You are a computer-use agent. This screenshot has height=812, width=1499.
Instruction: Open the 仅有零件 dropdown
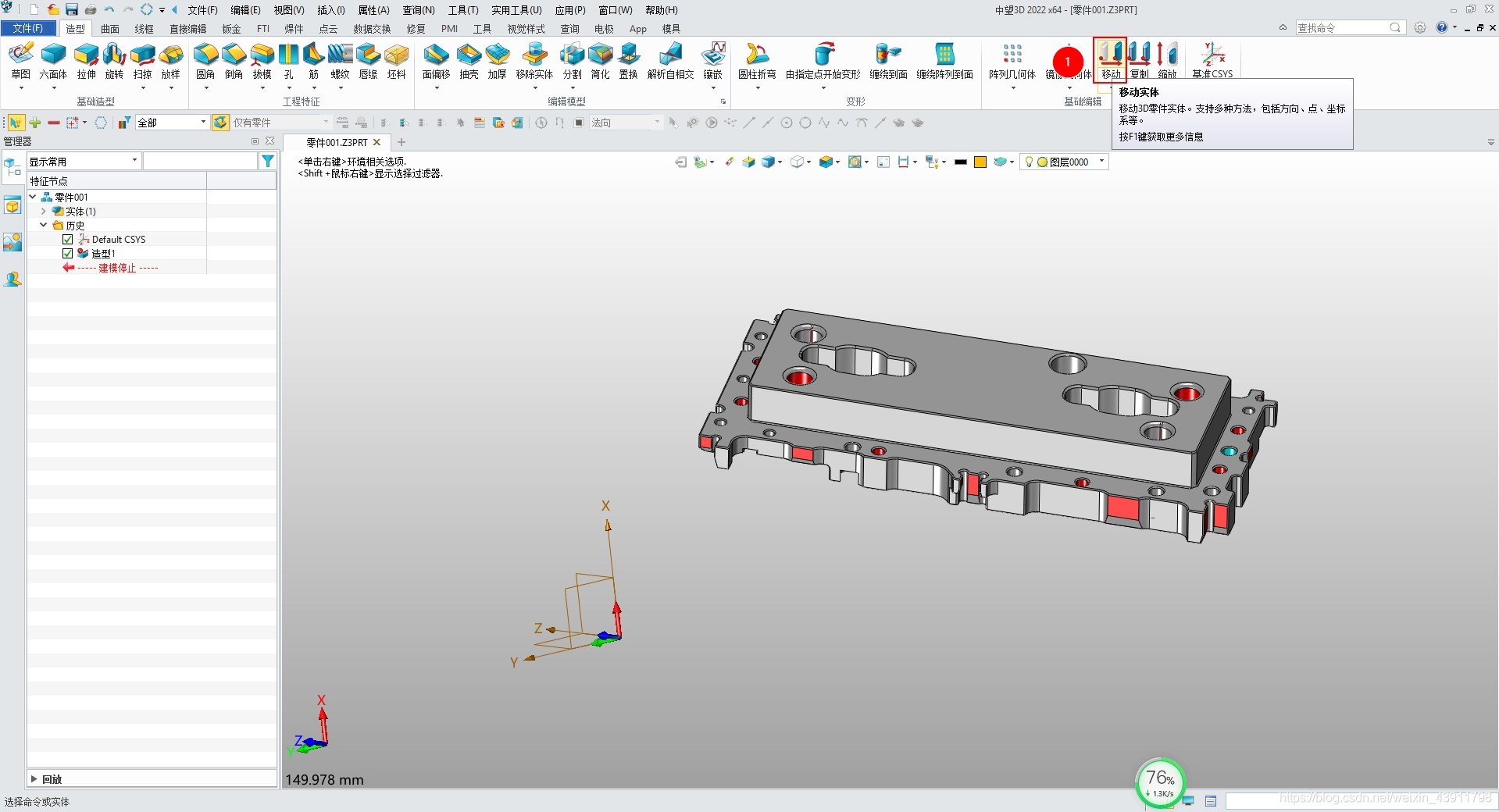tap(326, 122)
